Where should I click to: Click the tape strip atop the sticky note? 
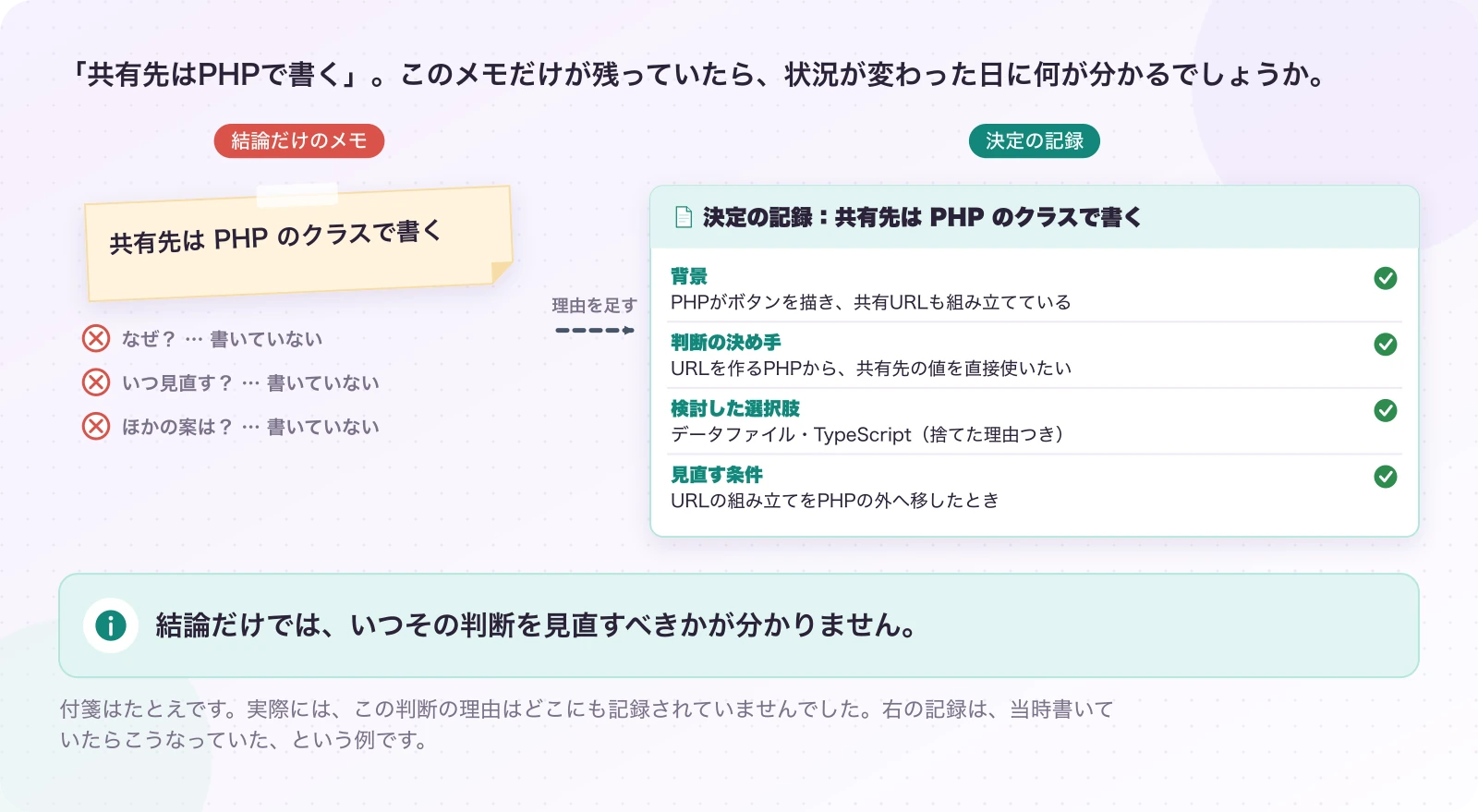tap(297, 195)
